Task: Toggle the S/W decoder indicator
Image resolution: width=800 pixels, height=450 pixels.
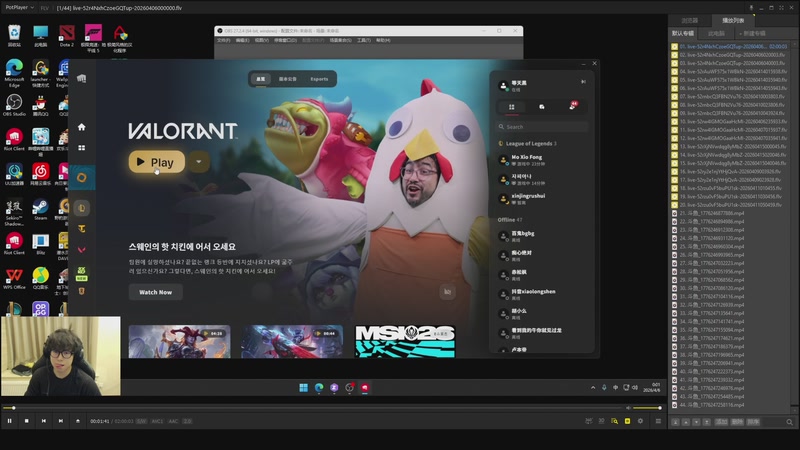Action: point(141,421)
